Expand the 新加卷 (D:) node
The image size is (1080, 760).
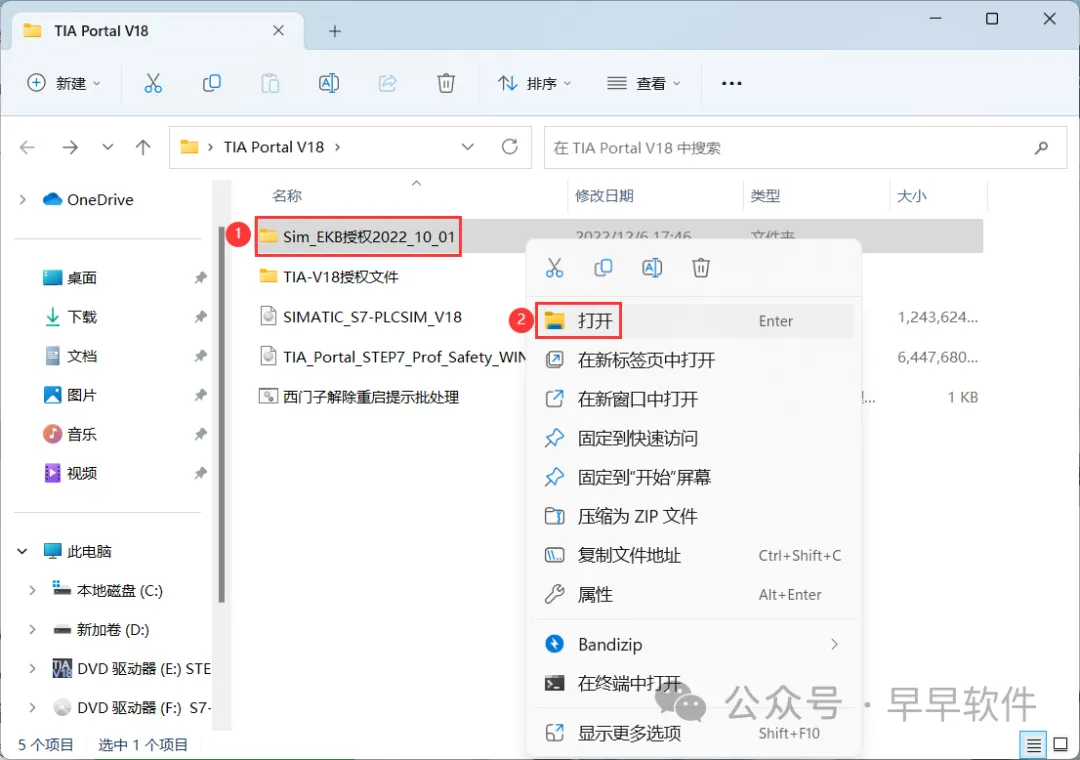pyautogui.click(x=32, y=630)
